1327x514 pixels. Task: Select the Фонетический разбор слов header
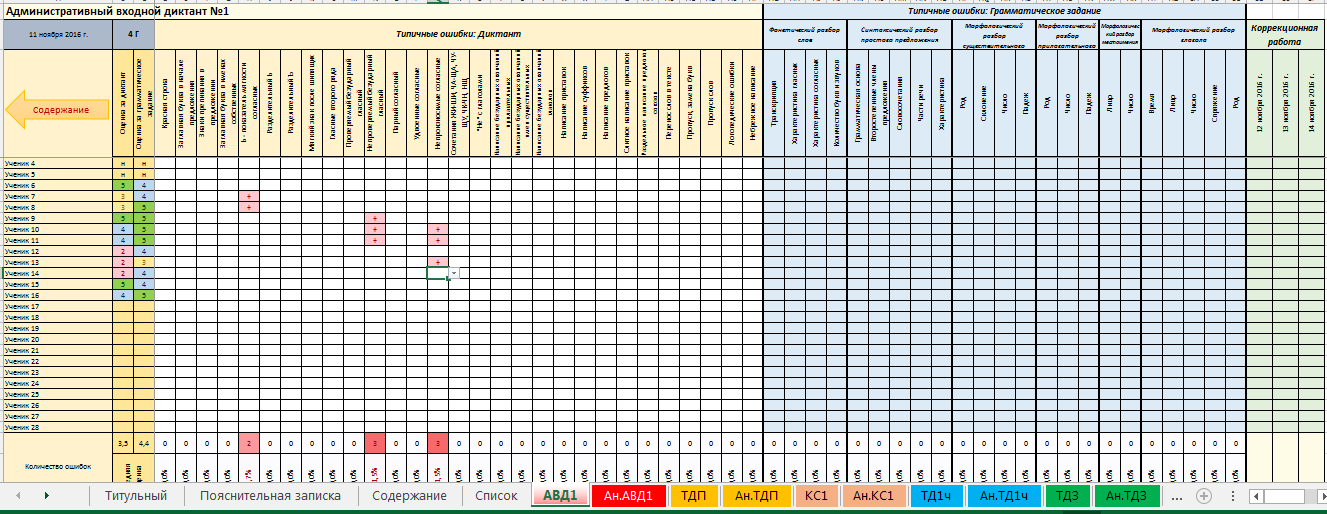[x=805, y=35]
